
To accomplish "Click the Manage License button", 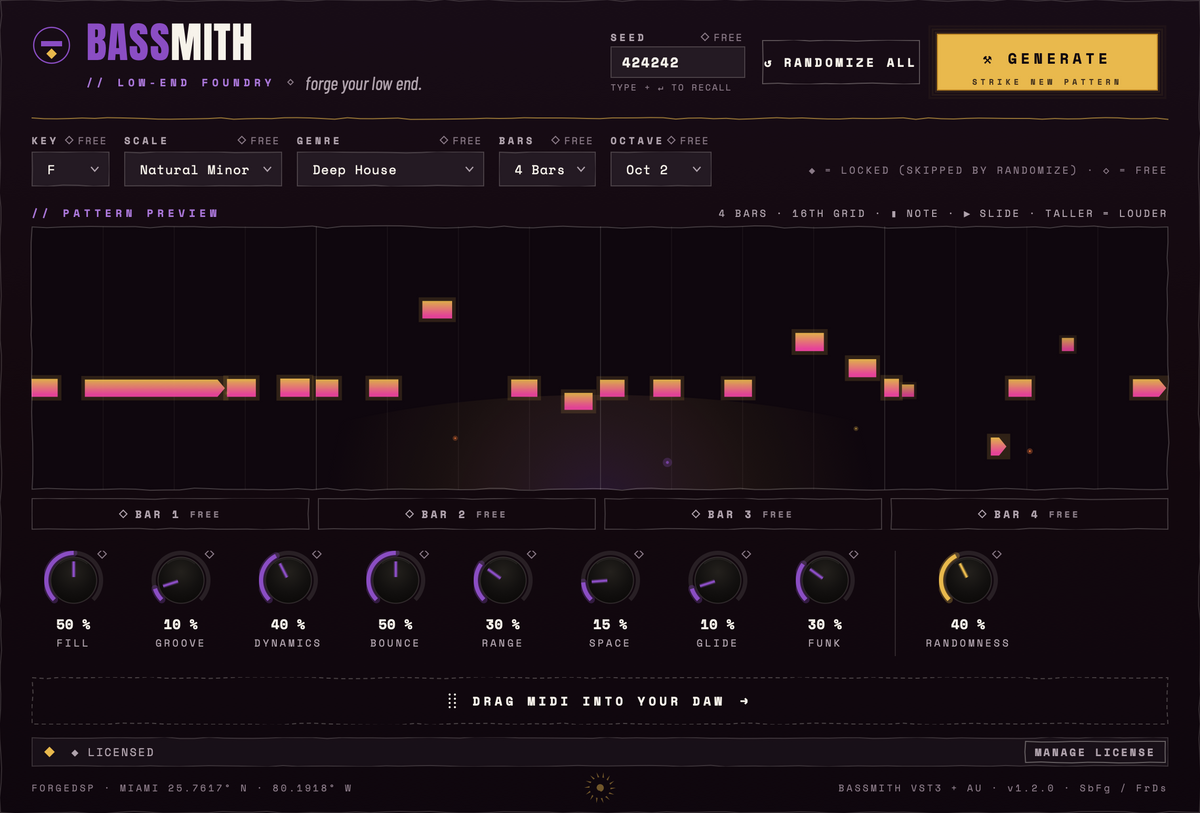I will pos(1095,752).
